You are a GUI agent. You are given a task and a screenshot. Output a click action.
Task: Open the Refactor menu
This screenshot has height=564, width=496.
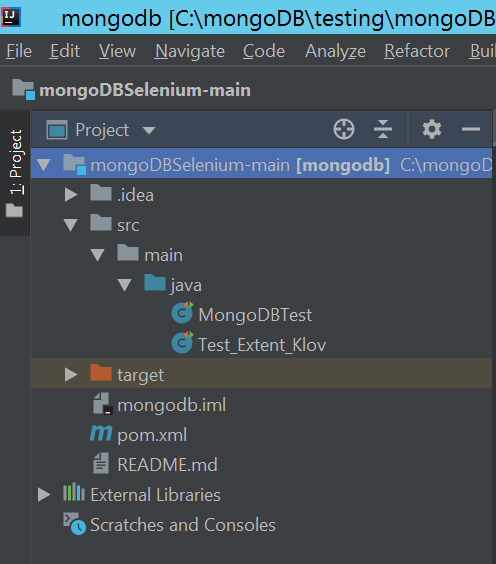[417, 51]
